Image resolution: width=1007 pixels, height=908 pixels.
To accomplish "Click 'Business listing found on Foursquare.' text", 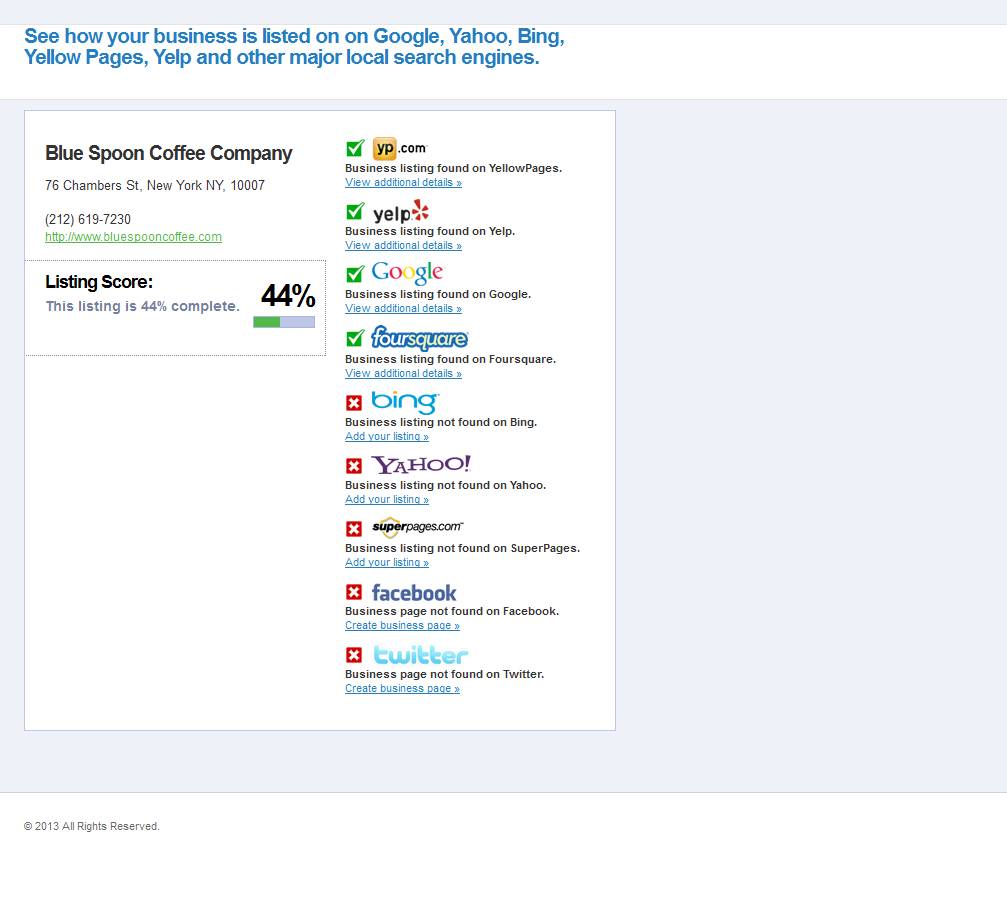I will (450, 359).
